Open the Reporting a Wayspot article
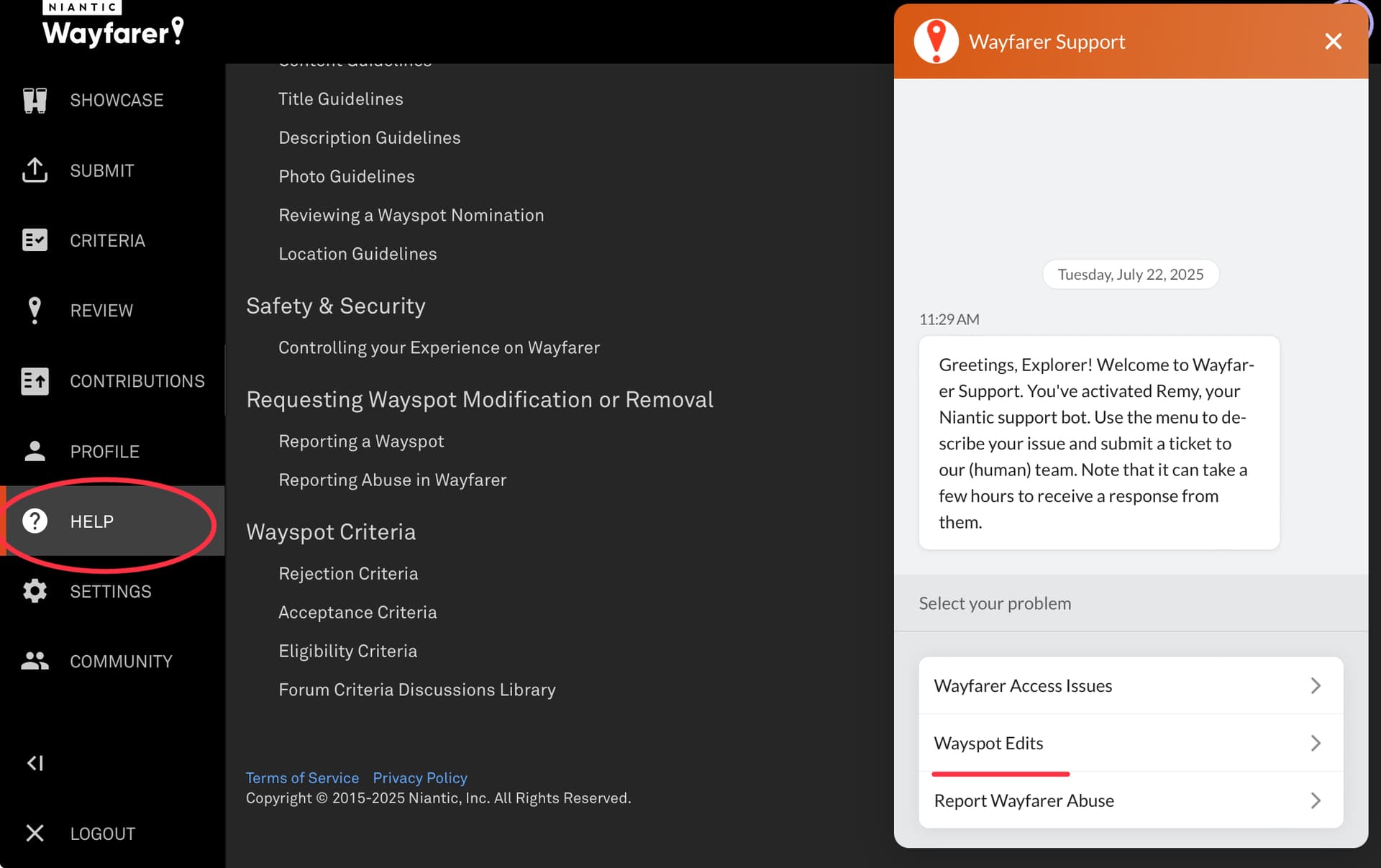 [361, 441]
